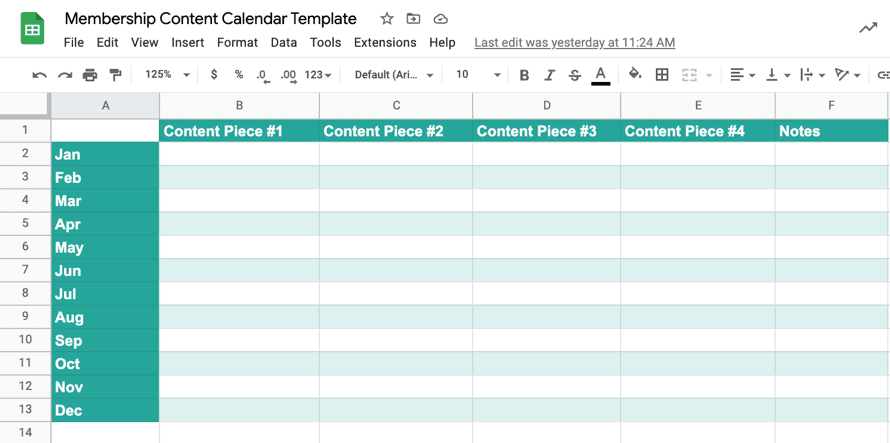Print the spreadsheet with the printer icon

click(90, 75)
